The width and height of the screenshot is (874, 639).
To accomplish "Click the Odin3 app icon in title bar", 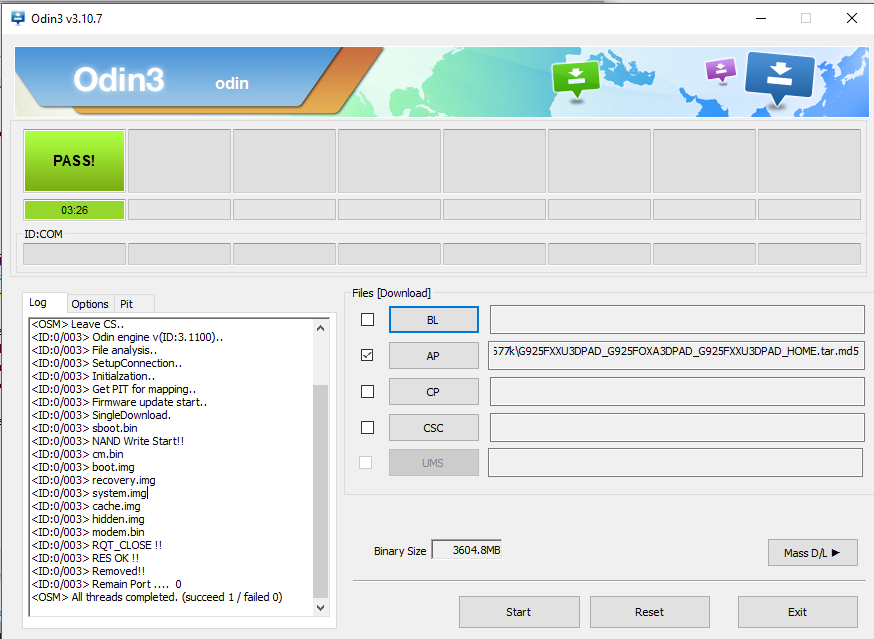I will [18, 18].
